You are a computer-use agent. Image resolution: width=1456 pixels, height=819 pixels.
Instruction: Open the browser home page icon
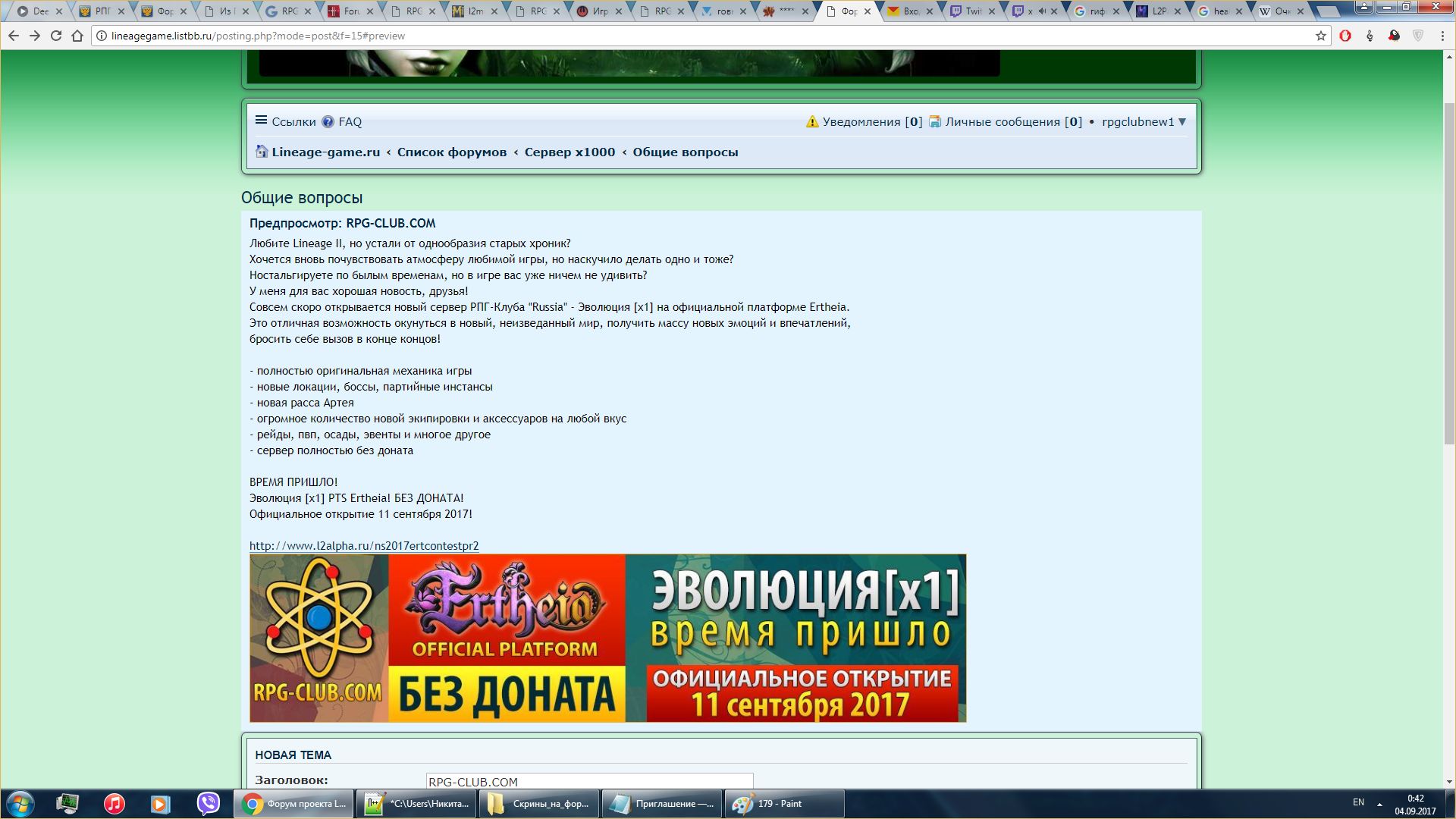(x=77, y=36)
